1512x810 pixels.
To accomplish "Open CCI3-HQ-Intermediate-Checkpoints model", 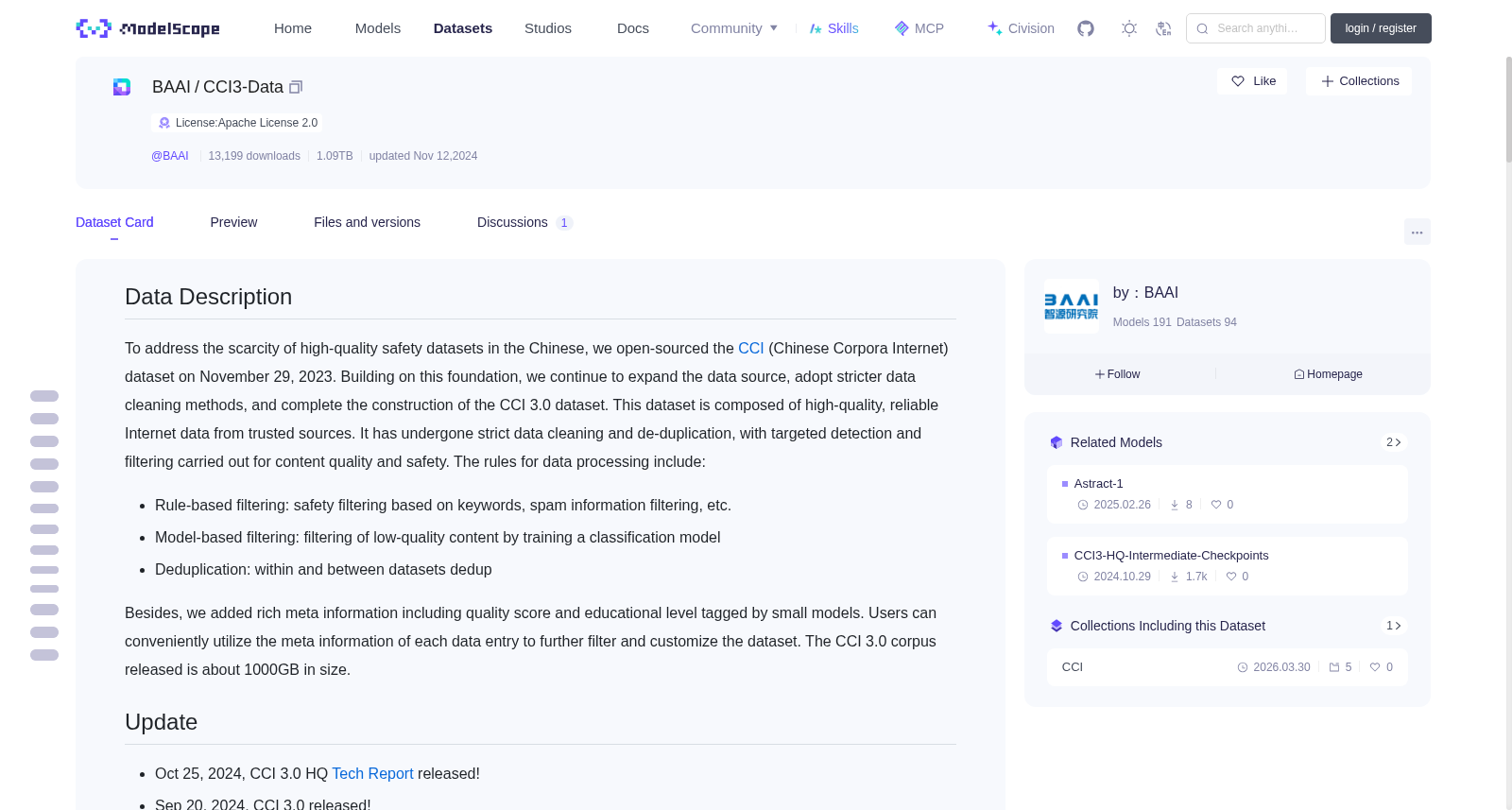I will coord(1227,566).
